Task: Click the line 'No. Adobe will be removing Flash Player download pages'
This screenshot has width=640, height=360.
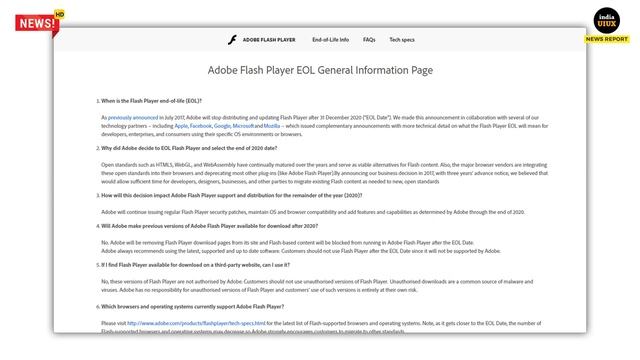Action: point(288,243)
